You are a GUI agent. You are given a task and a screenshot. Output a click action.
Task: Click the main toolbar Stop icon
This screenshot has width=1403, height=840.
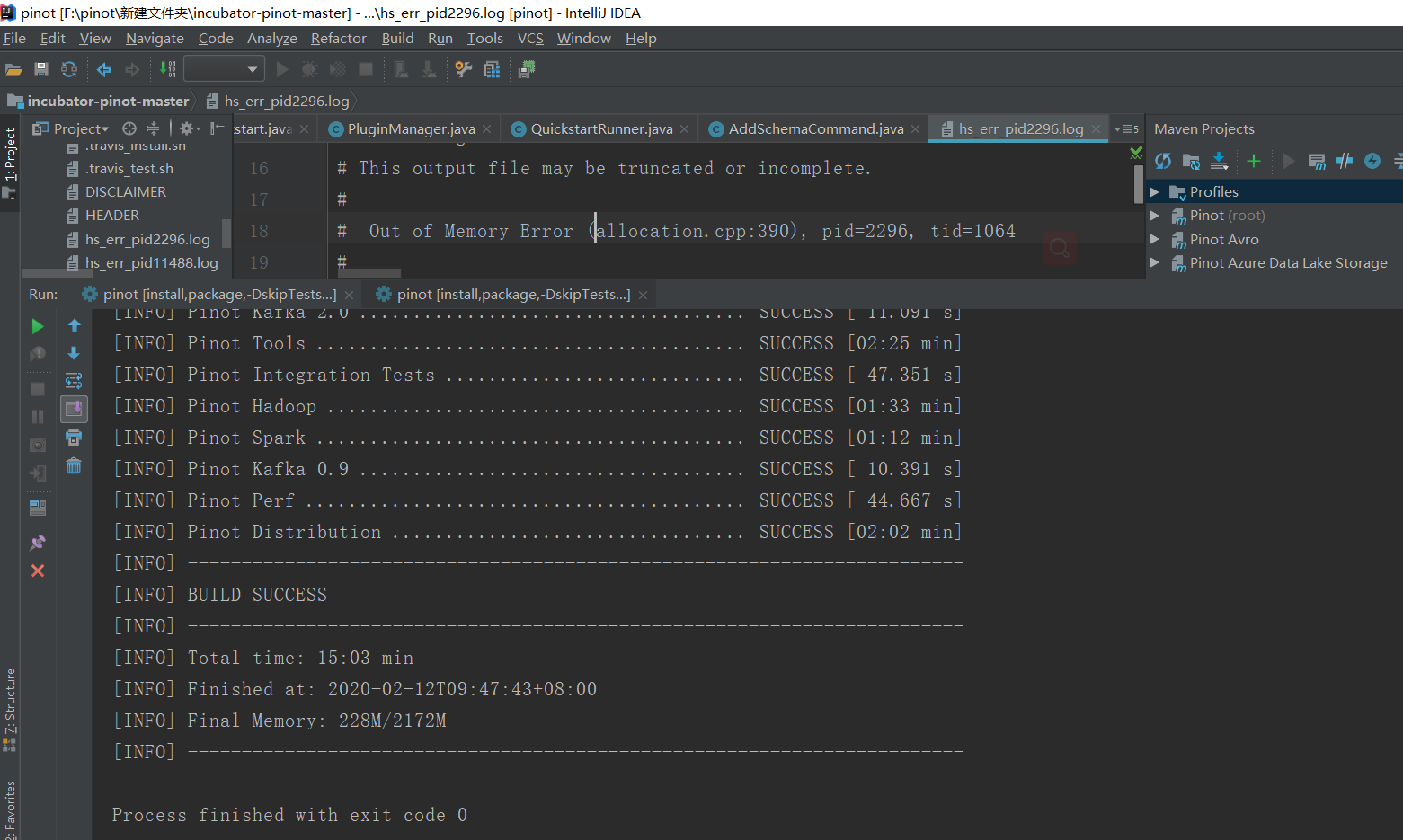tap(366, 69)
